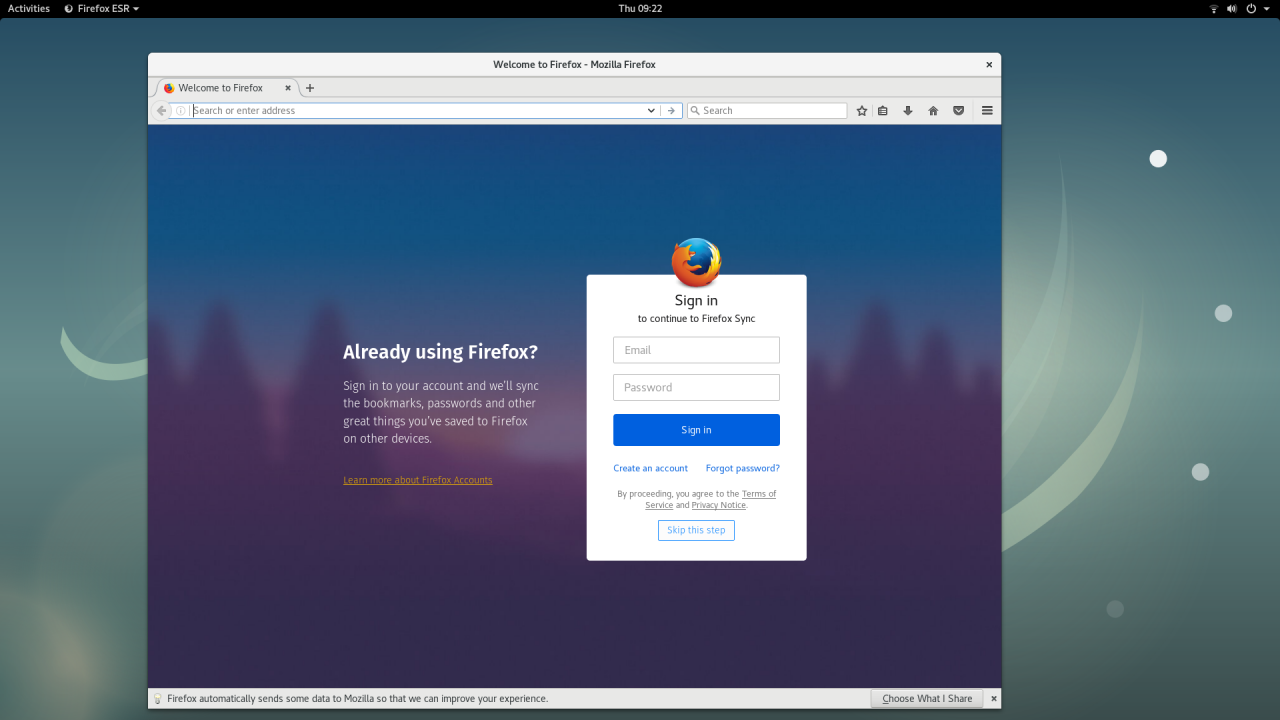Open the clock showing Thu 09:22
The width and height of the screenshot is (1280, 720).
pyautogui.click(x=640, y=8)
